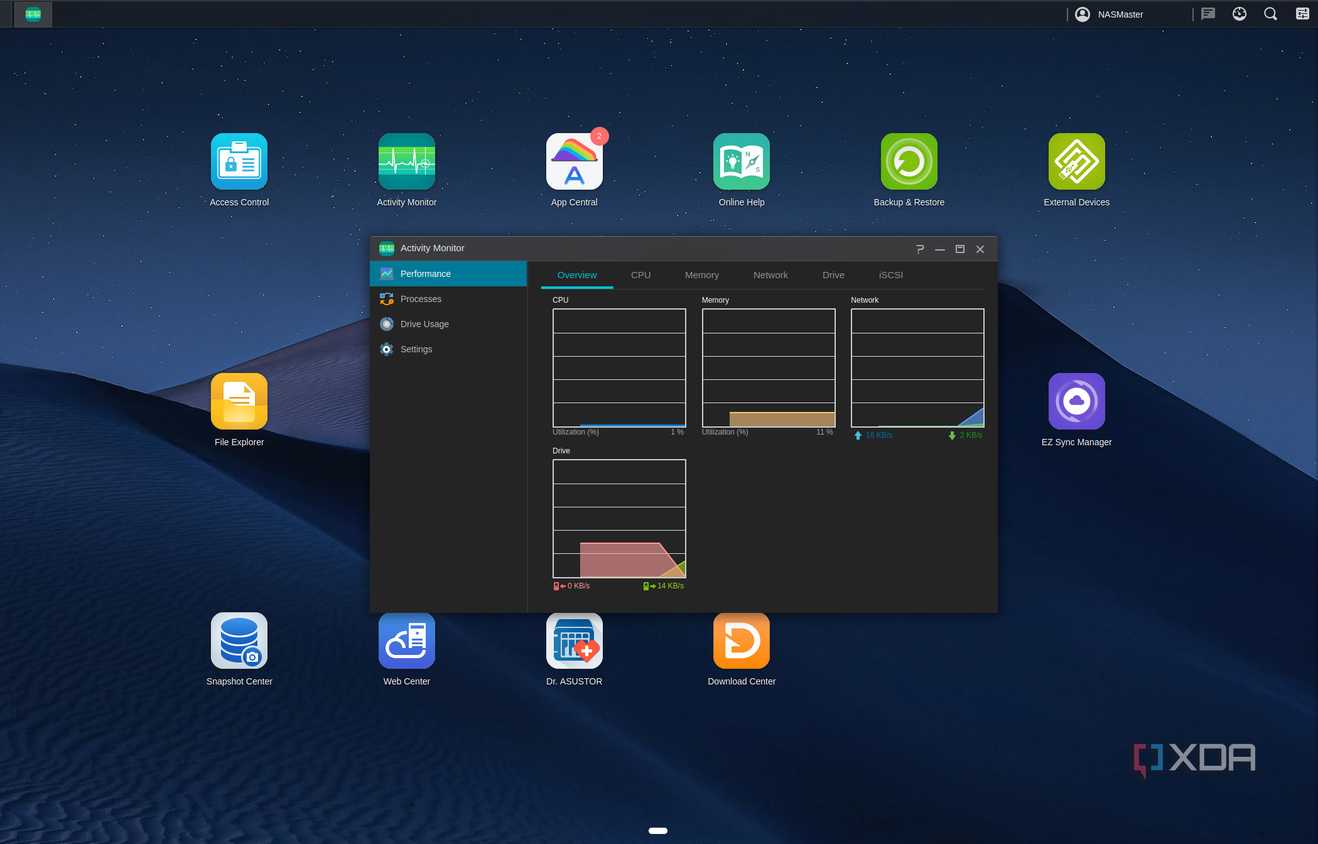Launch Backup & Restore app
Viewport: 1318px width, 844px height.
909,162
